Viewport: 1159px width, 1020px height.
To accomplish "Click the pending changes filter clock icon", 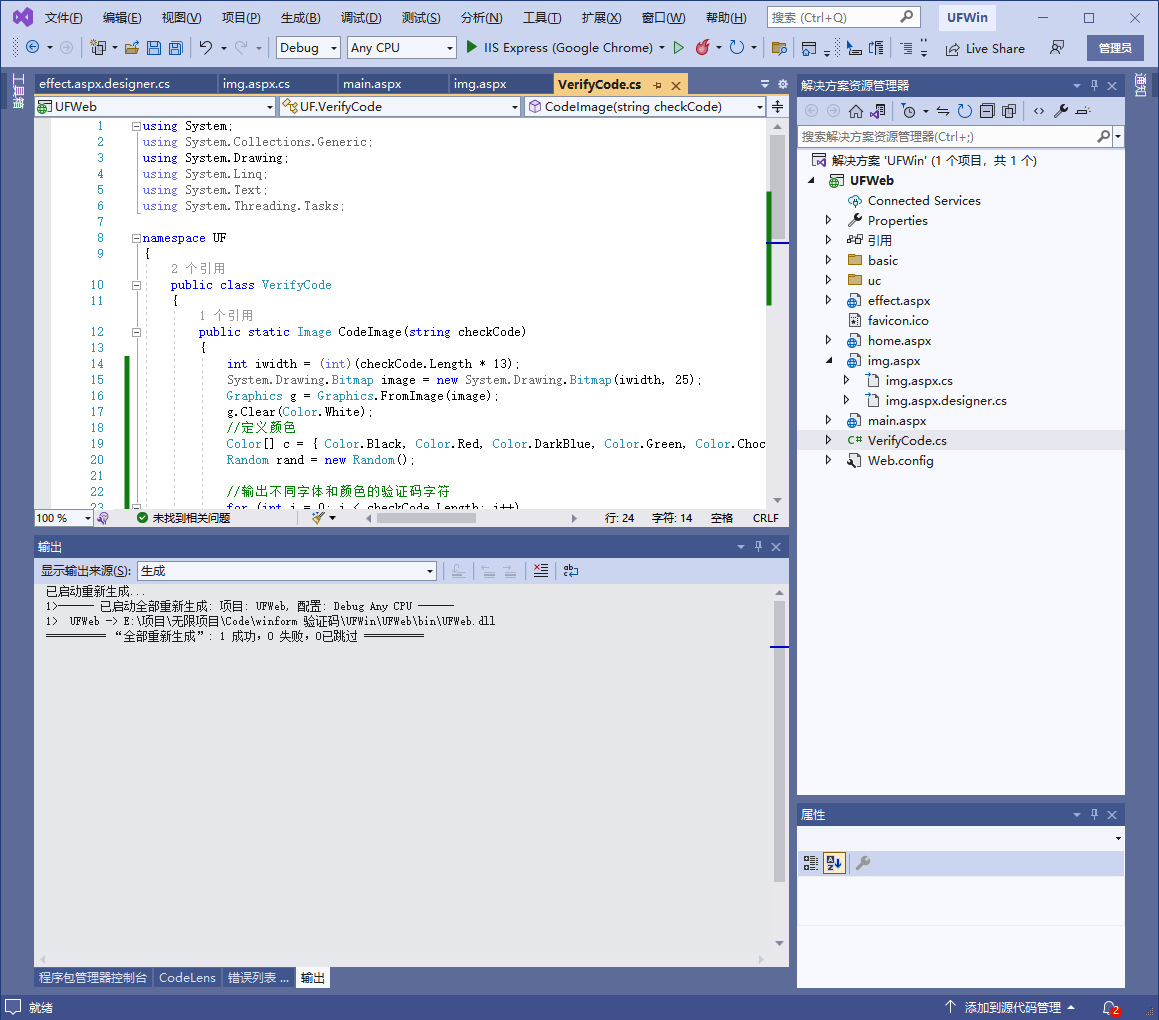I will tap(908, 111).
